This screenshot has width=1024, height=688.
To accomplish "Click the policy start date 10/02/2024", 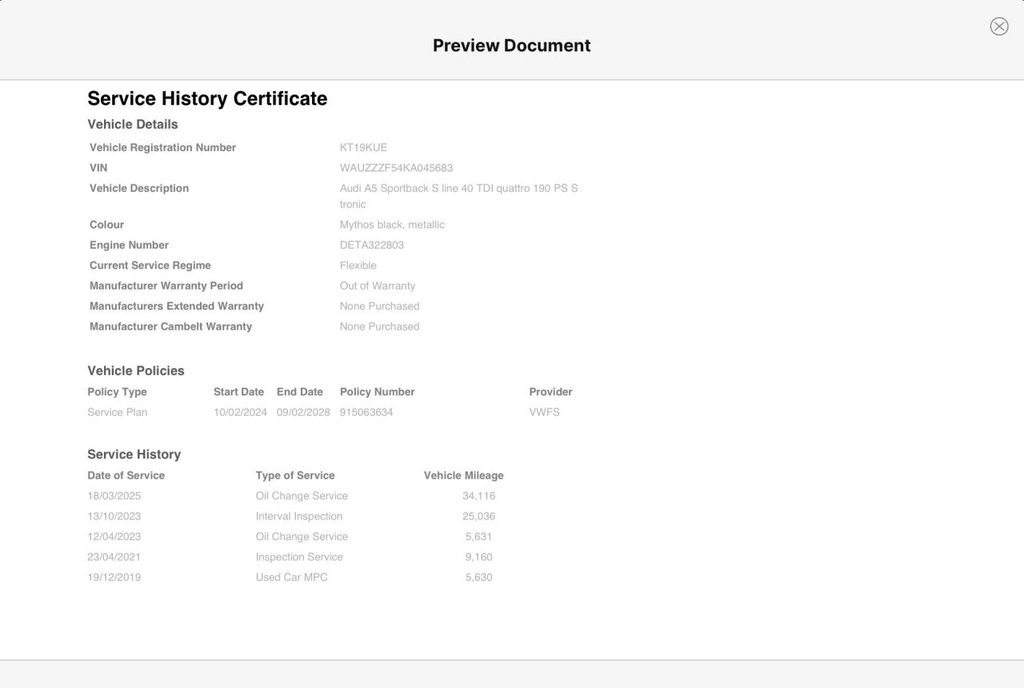I will coord(240,413).
